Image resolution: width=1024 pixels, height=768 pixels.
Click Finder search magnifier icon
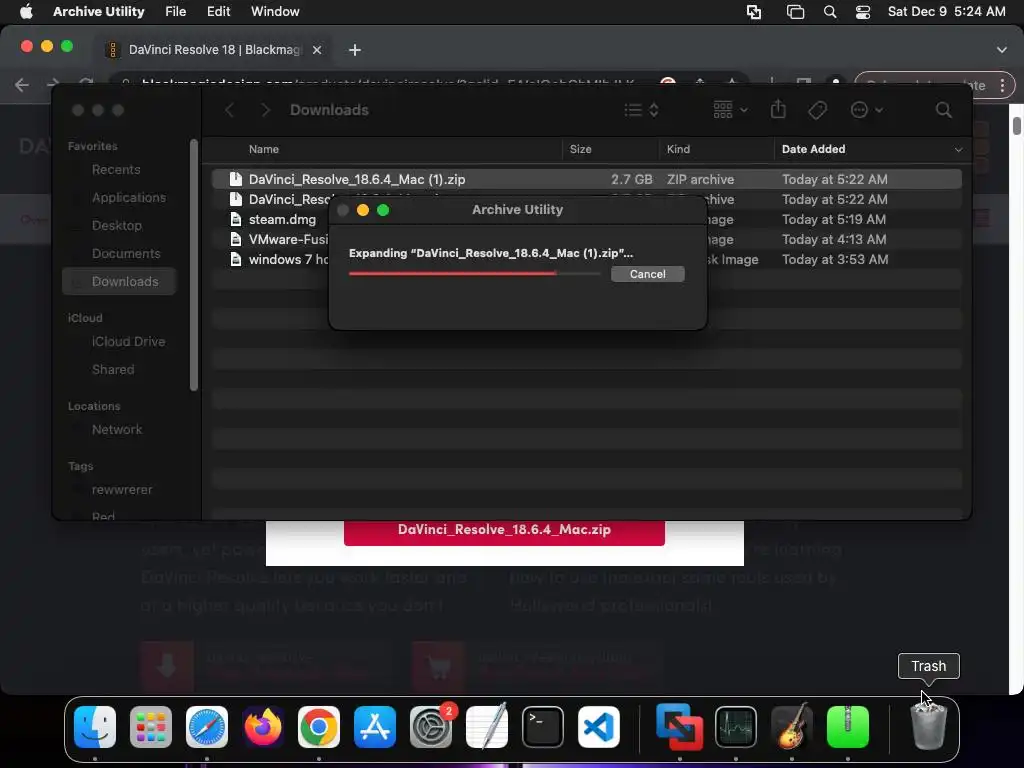(944, 110)
